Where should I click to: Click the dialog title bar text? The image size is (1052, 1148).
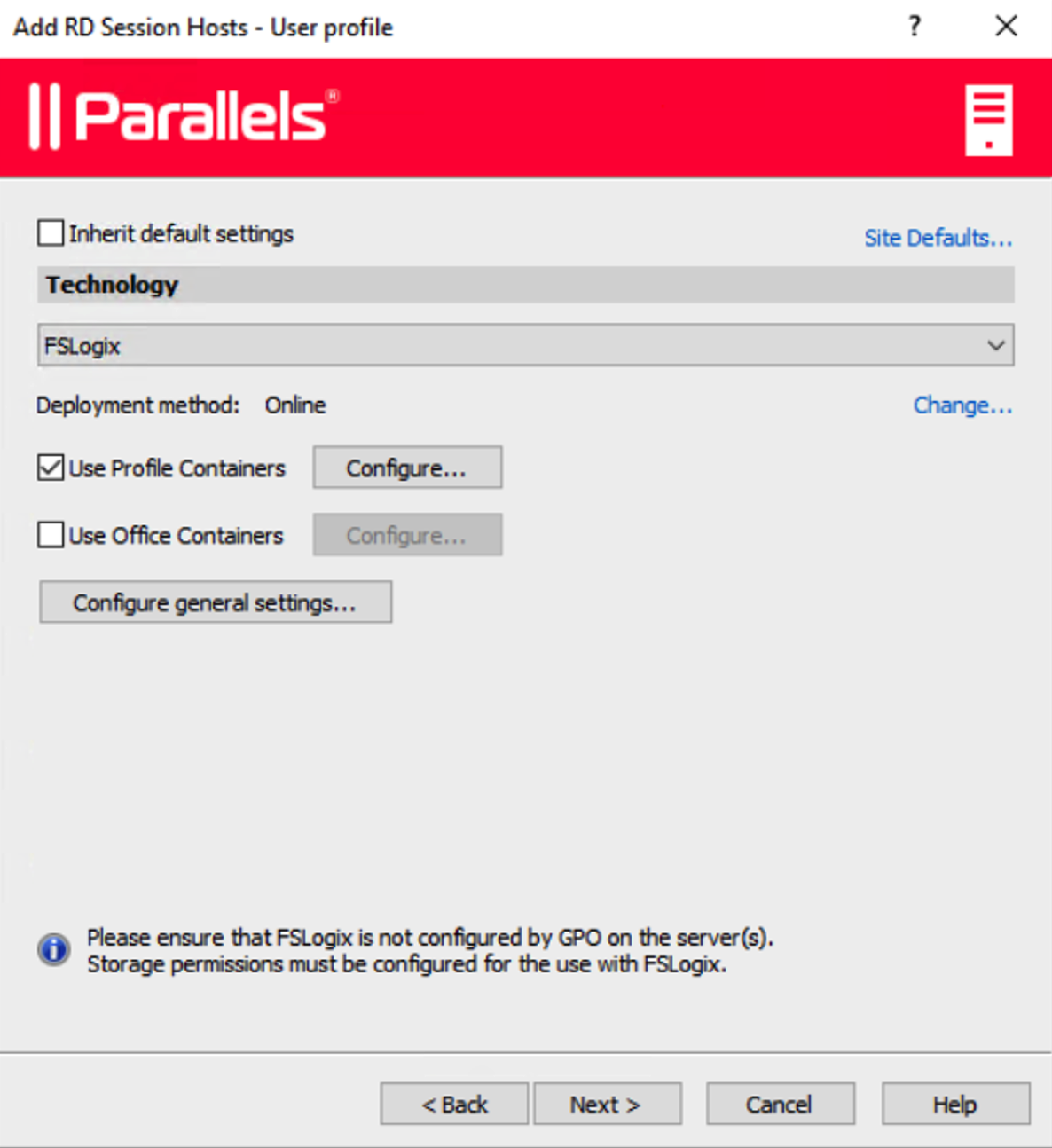(203, 28)
